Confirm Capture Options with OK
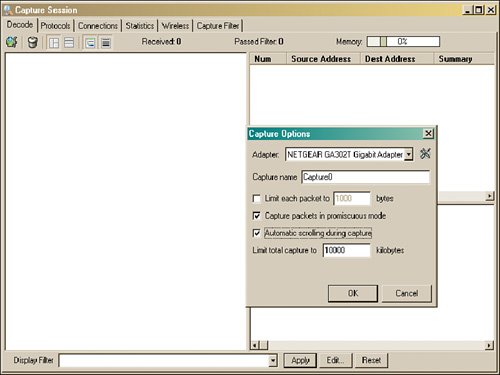 tap(353, 293)
